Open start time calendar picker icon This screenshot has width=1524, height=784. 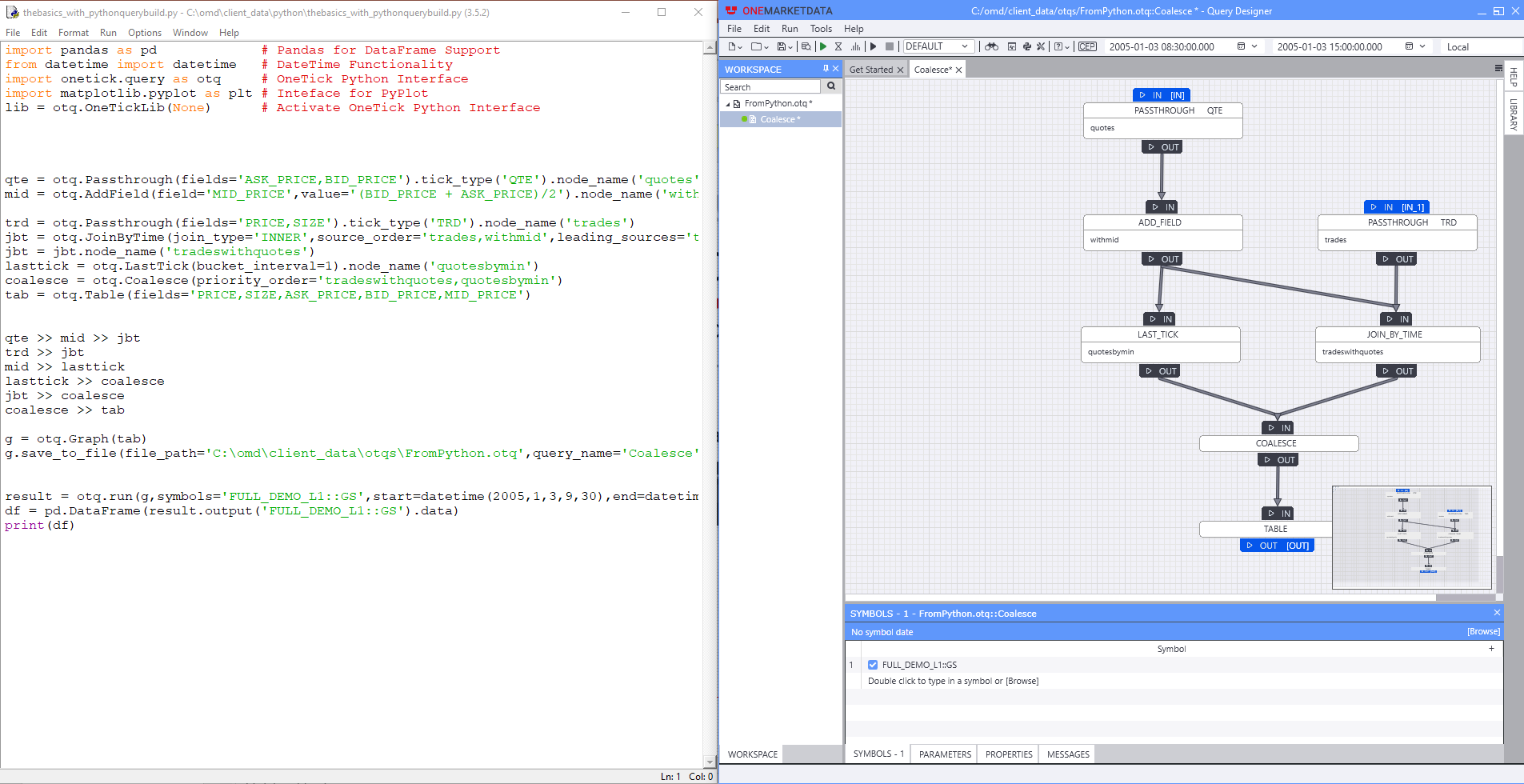(1242, 46)
